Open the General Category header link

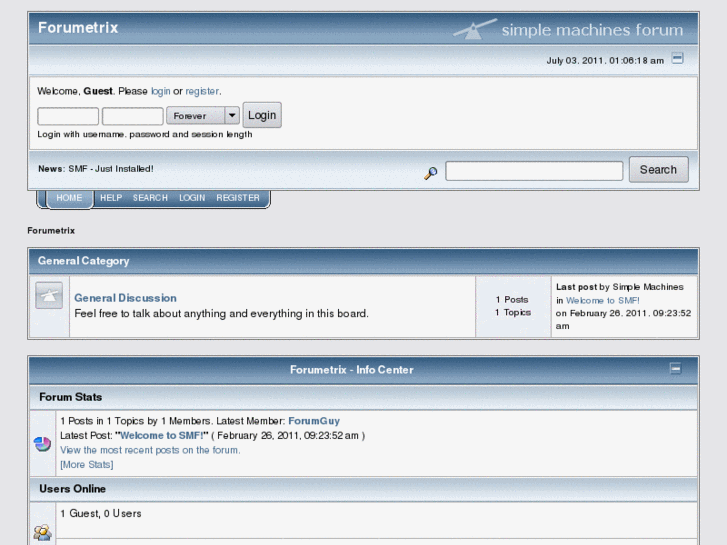coord(83,261)
